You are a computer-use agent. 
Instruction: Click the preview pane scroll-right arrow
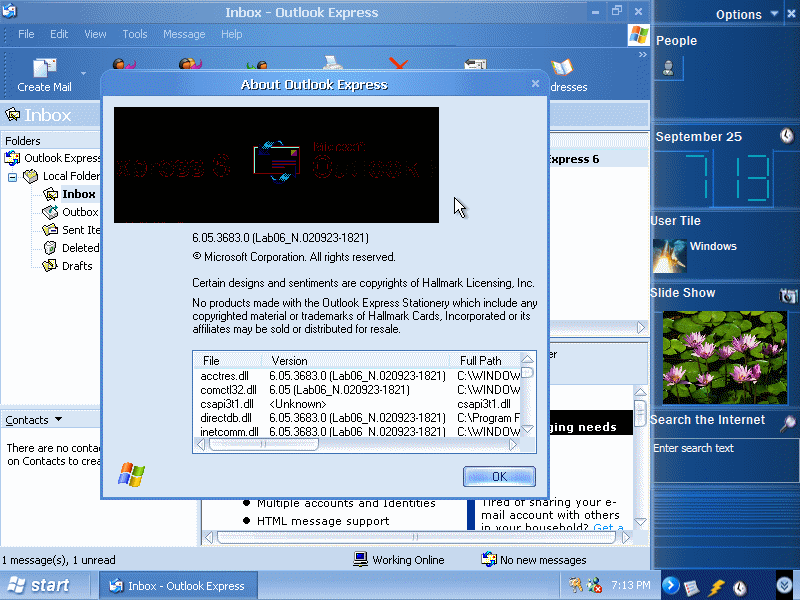626,537
